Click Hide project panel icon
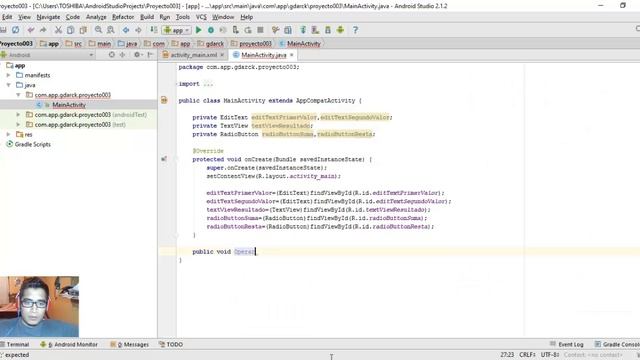 click(150, 55)
